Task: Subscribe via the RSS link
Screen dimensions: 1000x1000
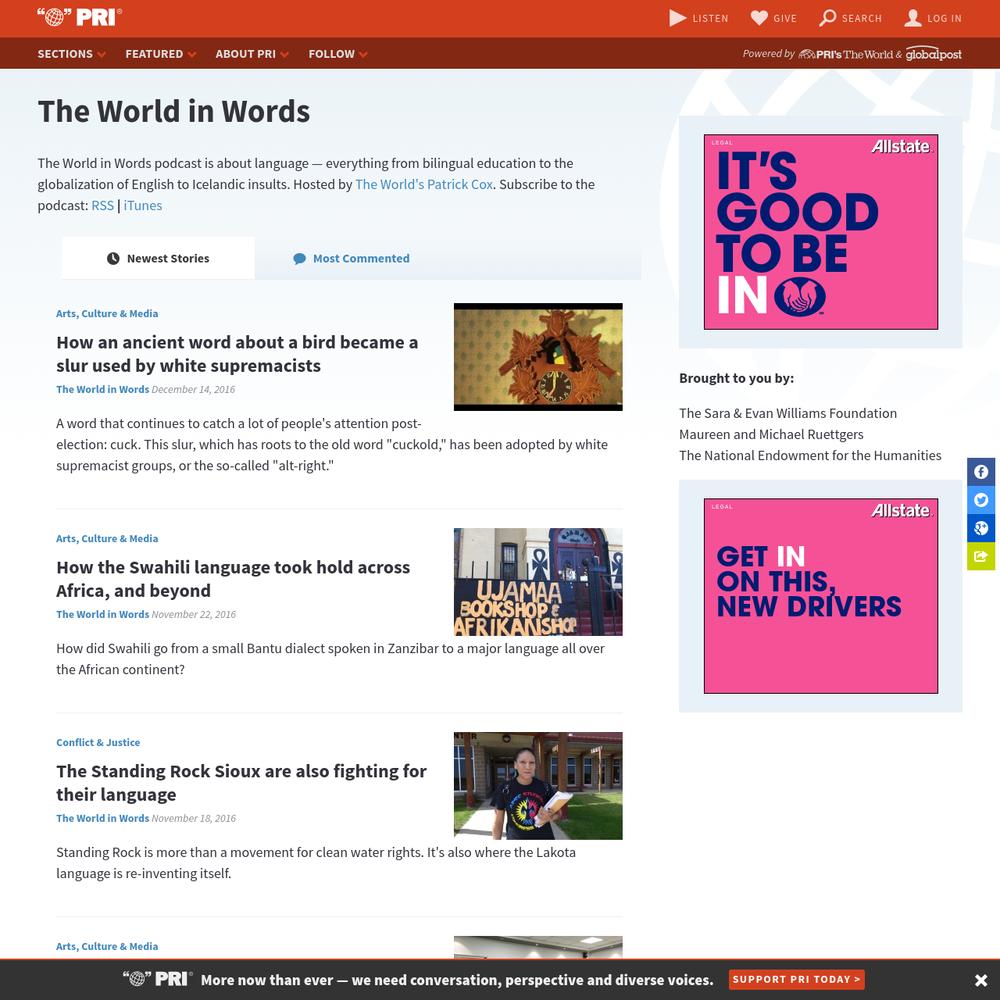Action: 103,205
